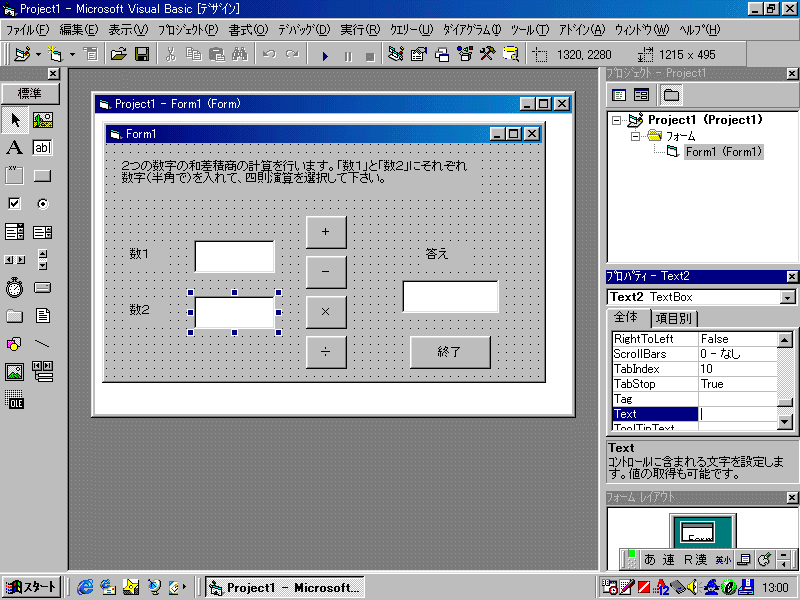800x600 pixels.
Task: Click the Find binoculars icon
Action: click(x=240, y=54)
